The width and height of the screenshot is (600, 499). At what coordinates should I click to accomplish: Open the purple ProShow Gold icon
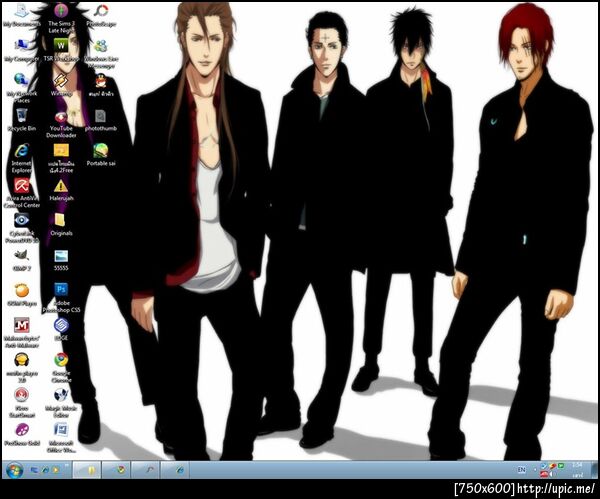(22, 434)
